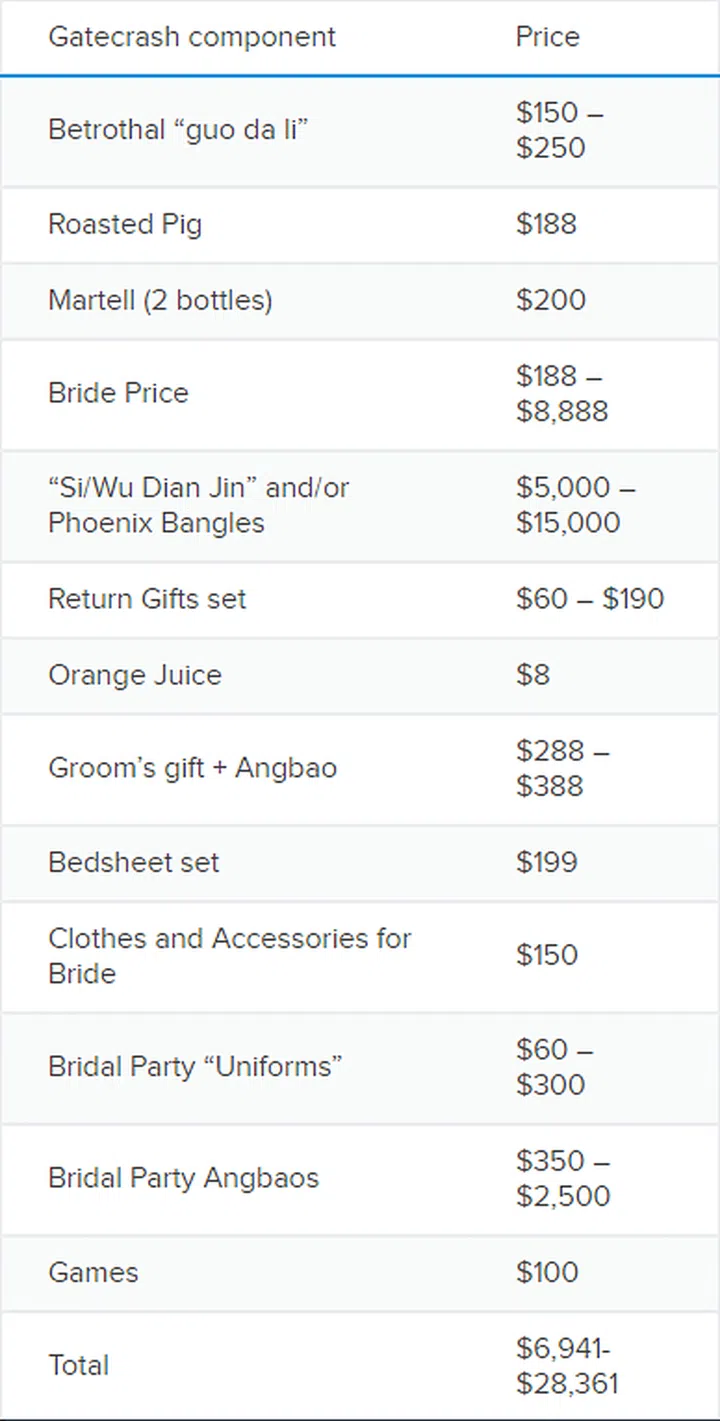Select the $5,000 – $15,000 price cell

575,505
